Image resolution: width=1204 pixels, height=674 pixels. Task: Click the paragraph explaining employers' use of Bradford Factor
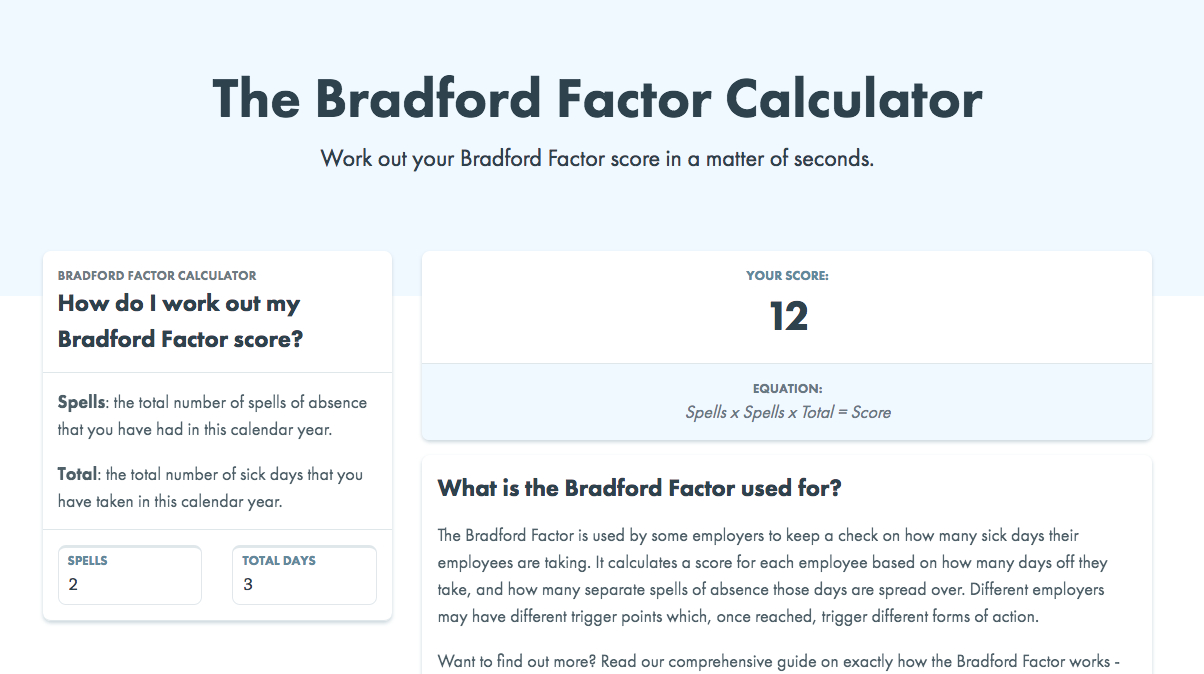click(x=773, y=576)
